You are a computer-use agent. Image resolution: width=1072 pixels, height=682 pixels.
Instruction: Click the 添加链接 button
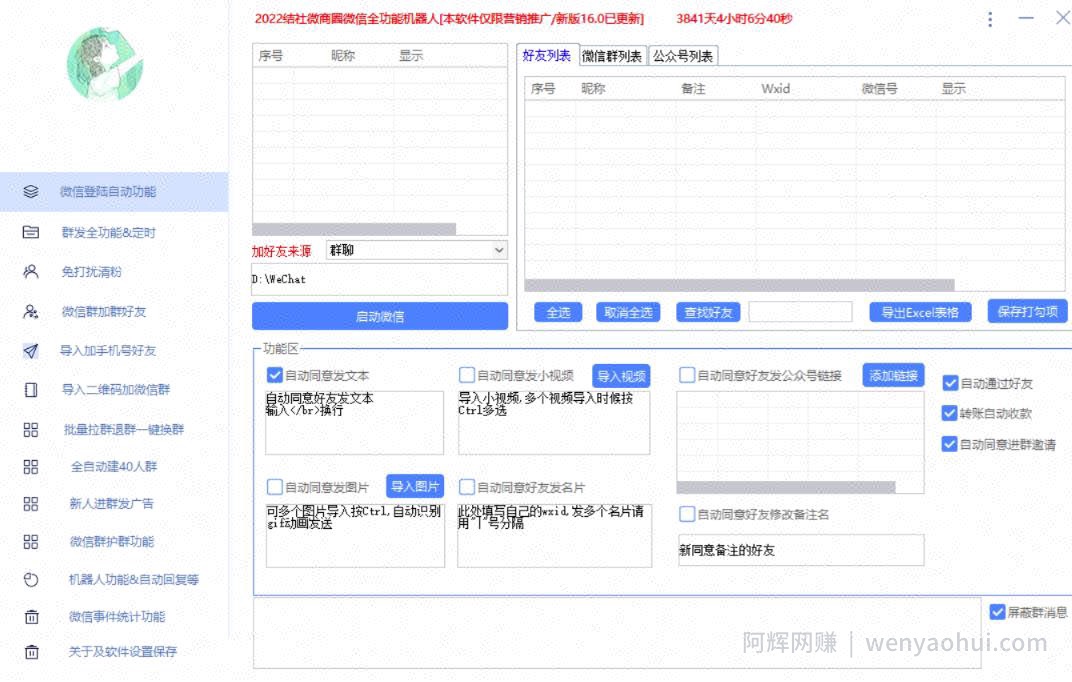click(x=893, y=375)
